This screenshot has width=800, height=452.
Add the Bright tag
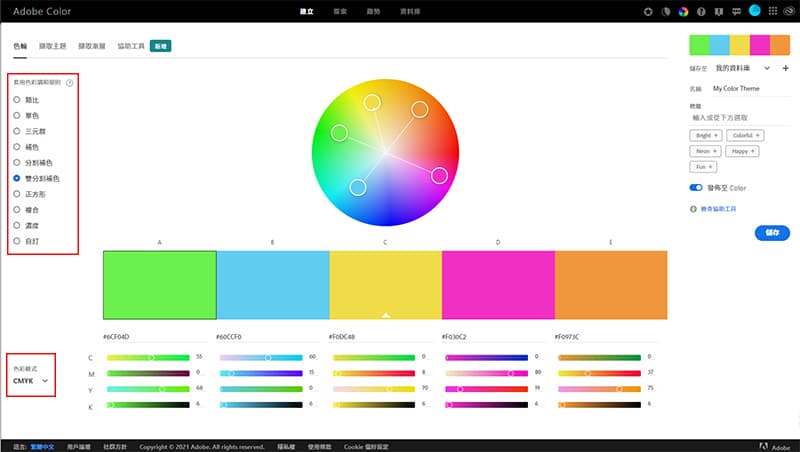click(x=706, y=136)
